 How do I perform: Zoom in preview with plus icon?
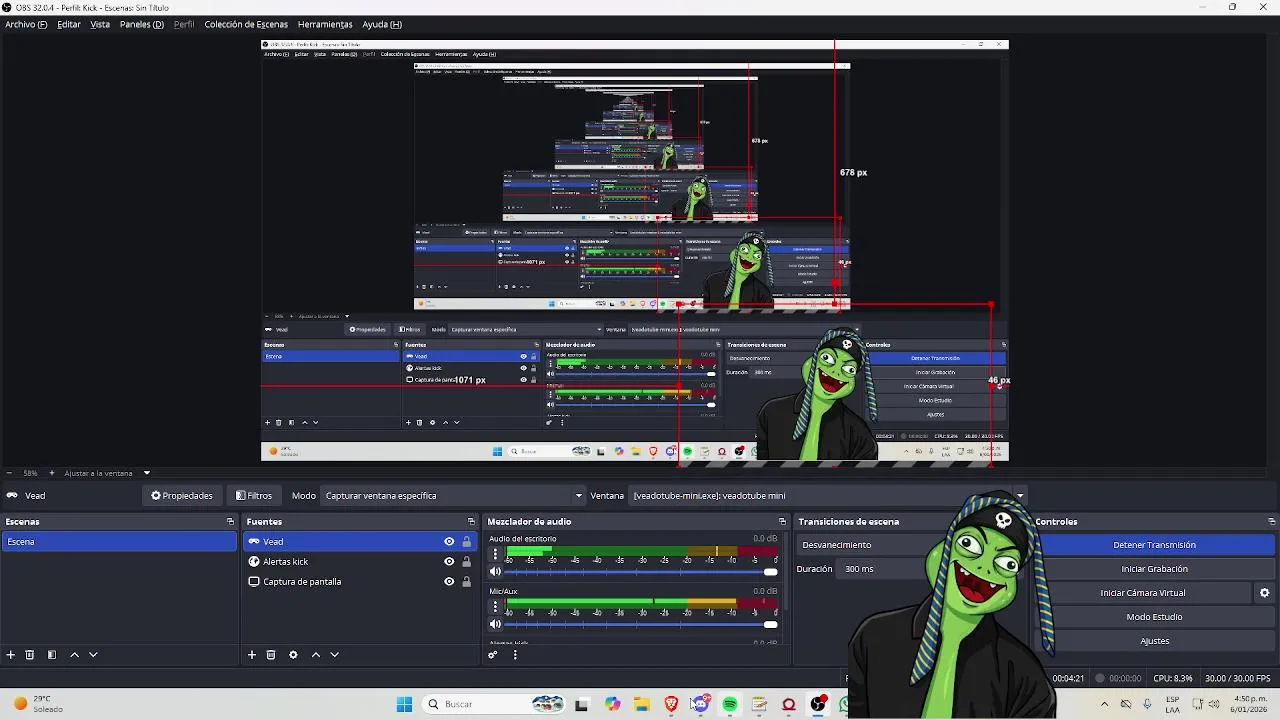52,473
